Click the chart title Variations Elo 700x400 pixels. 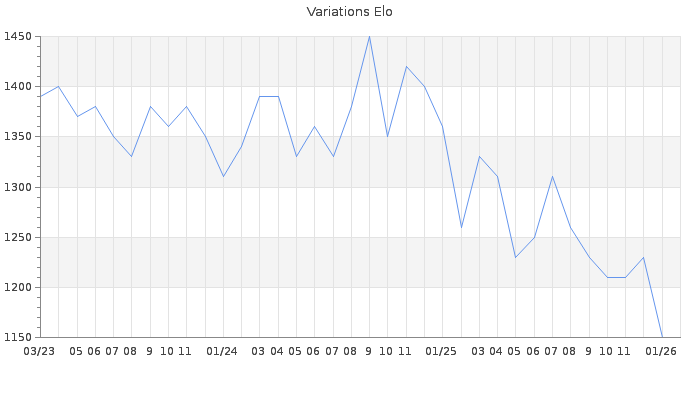click(x=349, y=12)
